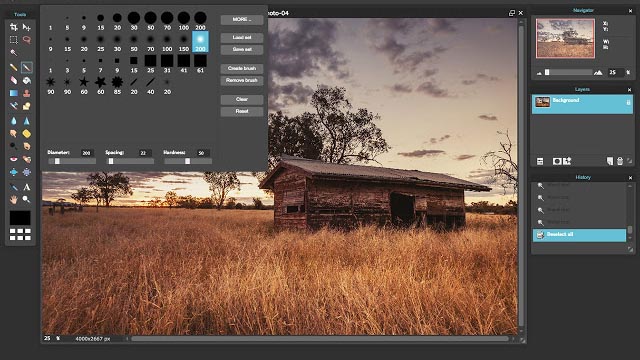The width and height of the screenshot is (640, 360).
Task: Open layer styles in Layers panel
Action: [x=567, y=161]
